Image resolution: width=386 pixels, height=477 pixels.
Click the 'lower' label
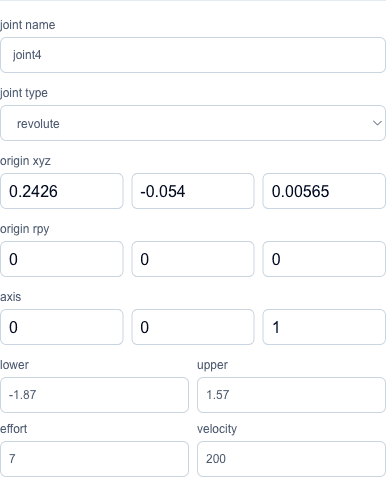pos(14,365)
